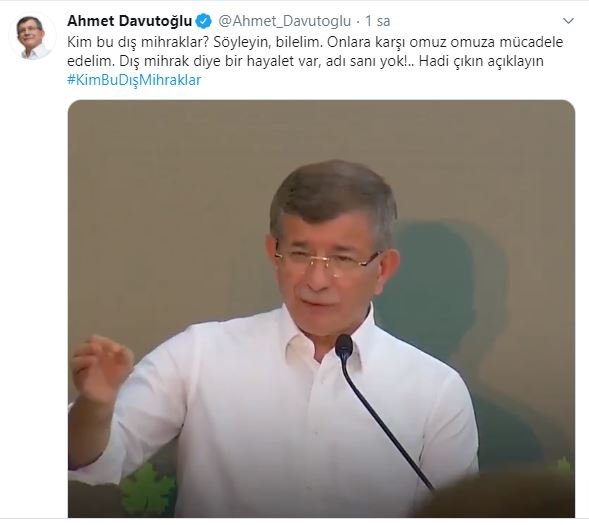Image resolution: width=589 pixels, height=525 pixels.
Task: Click the words 'omuz omuza mücadele'
Action: tap(486, 42)
